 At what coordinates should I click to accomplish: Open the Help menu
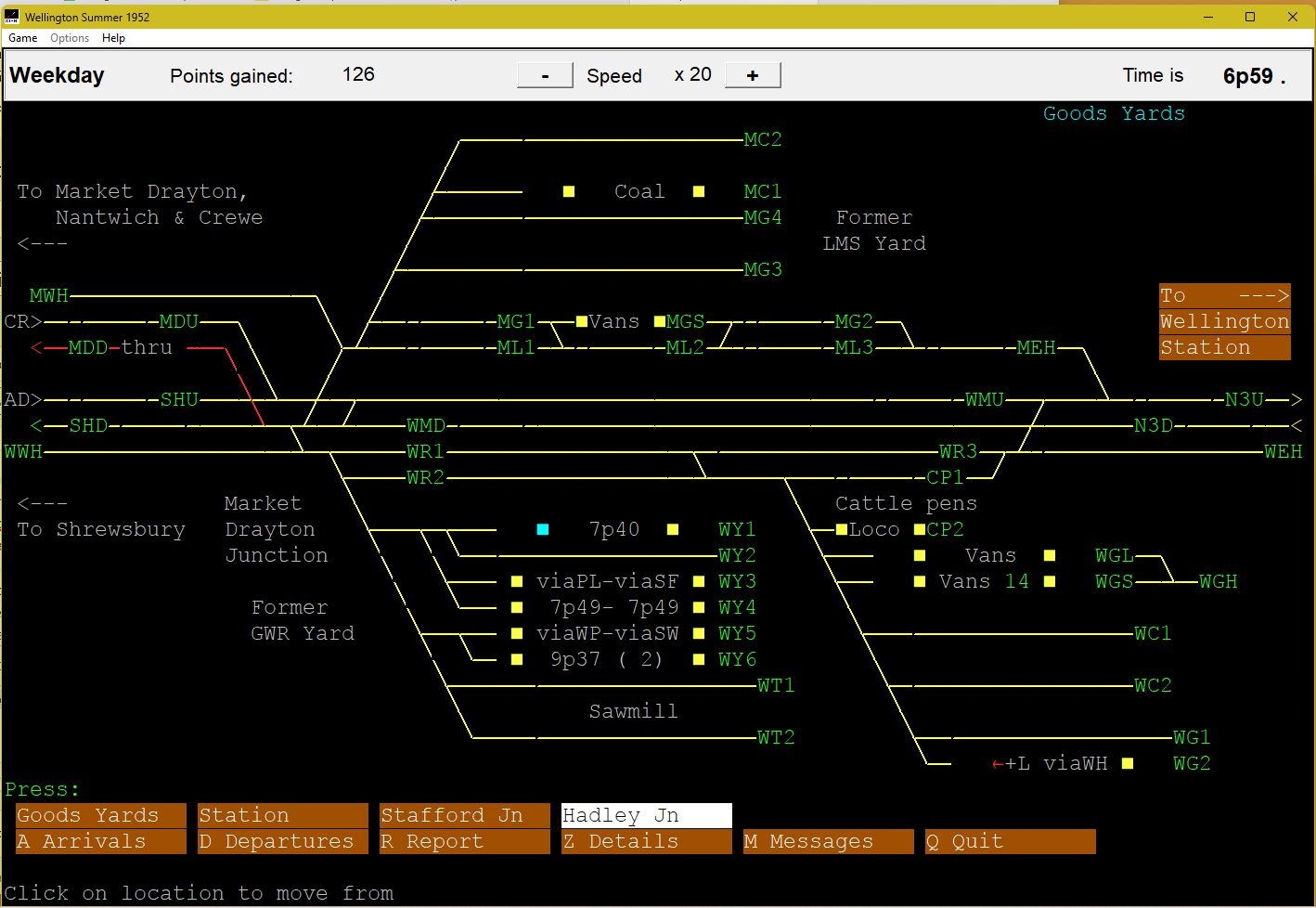point(113,38)
